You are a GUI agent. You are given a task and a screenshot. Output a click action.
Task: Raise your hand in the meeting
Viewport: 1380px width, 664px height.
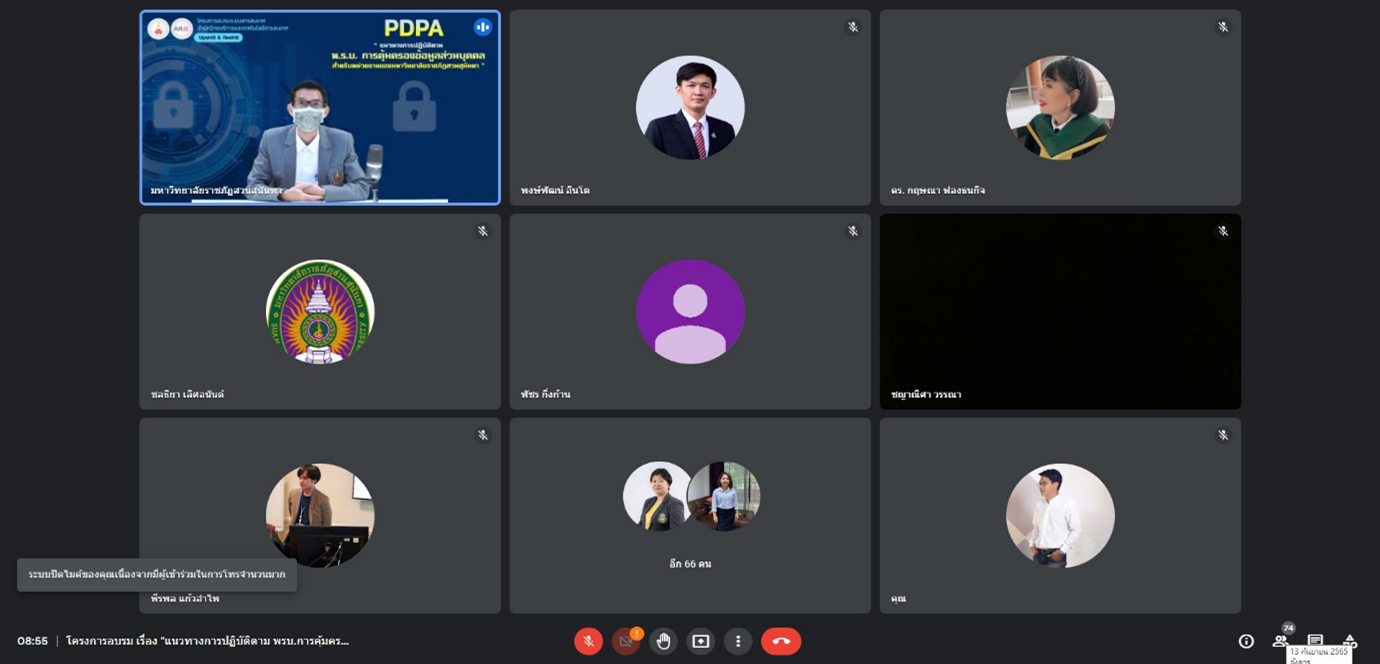(663, 641)
